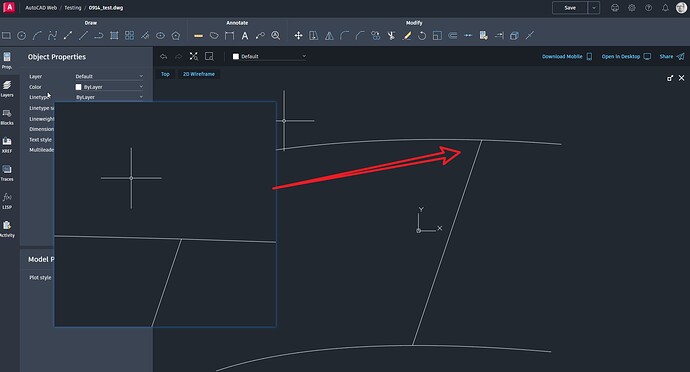The width and height of the screenshot is (690, 372).
Task: Open the XREF sidebar panel
Action: pos(7,145)
